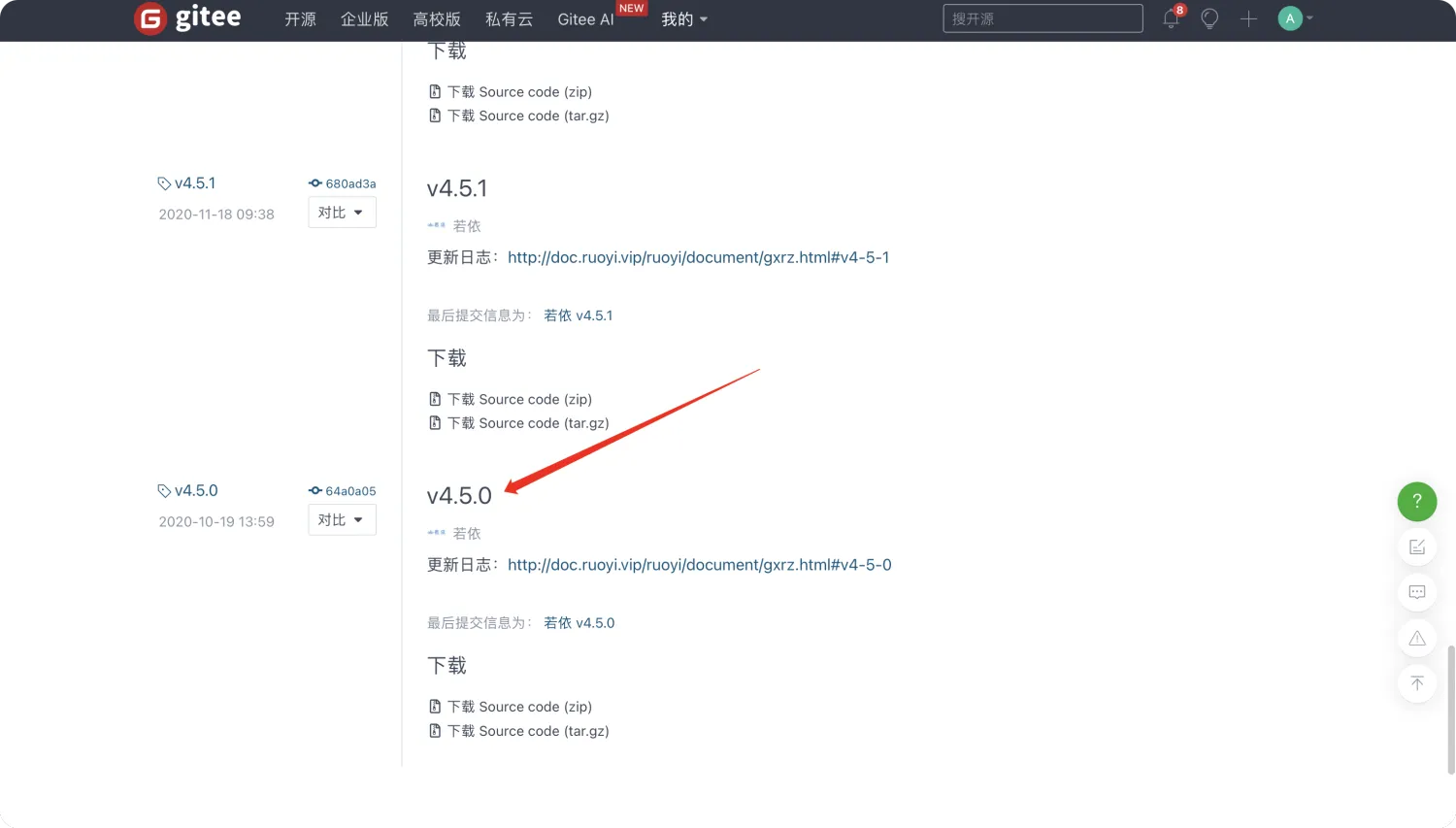This screenshot has height=828, width=1456.
Task: Click the back-to-top arrow icon
Action: 1417,682
